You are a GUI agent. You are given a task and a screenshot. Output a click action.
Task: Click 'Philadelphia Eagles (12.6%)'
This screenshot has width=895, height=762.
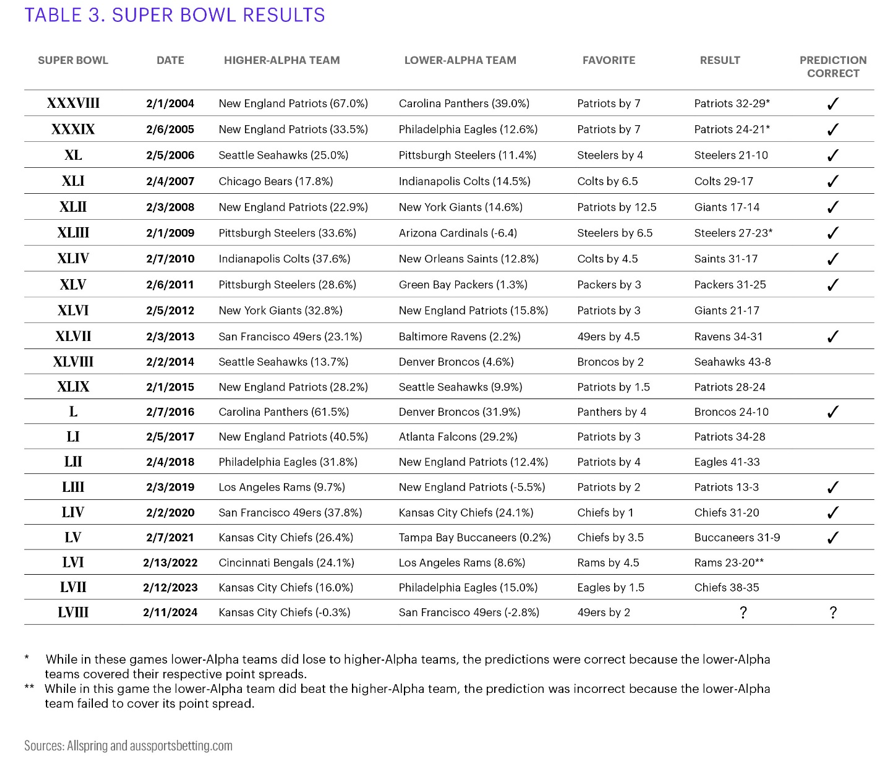[x=467, y=129]
